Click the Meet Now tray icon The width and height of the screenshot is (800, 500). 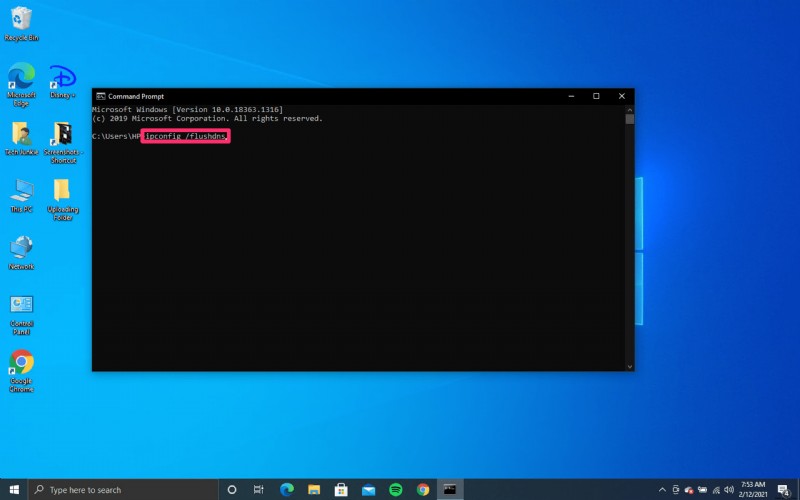pyautogui.click(x=676, y=490)
